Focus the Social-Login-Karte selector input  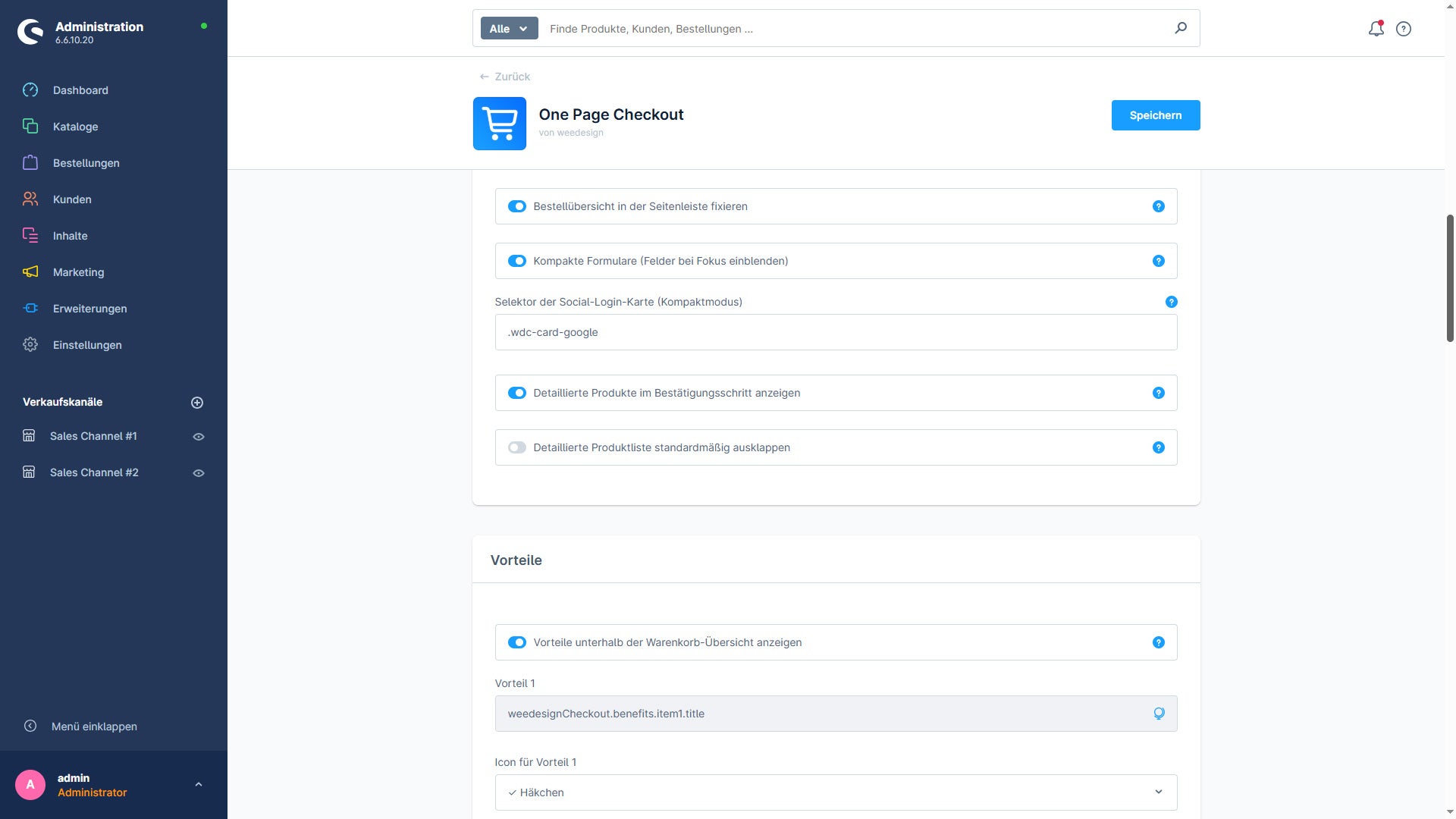coord(836,332)
